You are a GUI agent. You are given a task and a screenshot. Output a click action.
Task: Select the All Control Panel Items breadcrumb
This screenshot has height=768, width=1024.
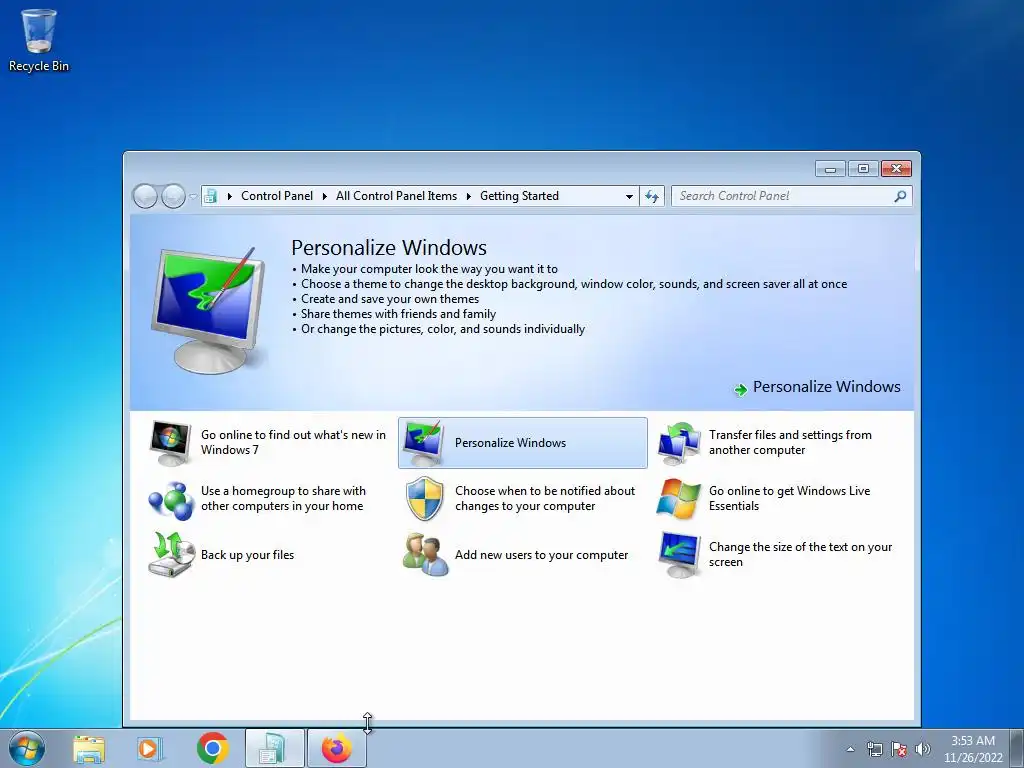396,196
